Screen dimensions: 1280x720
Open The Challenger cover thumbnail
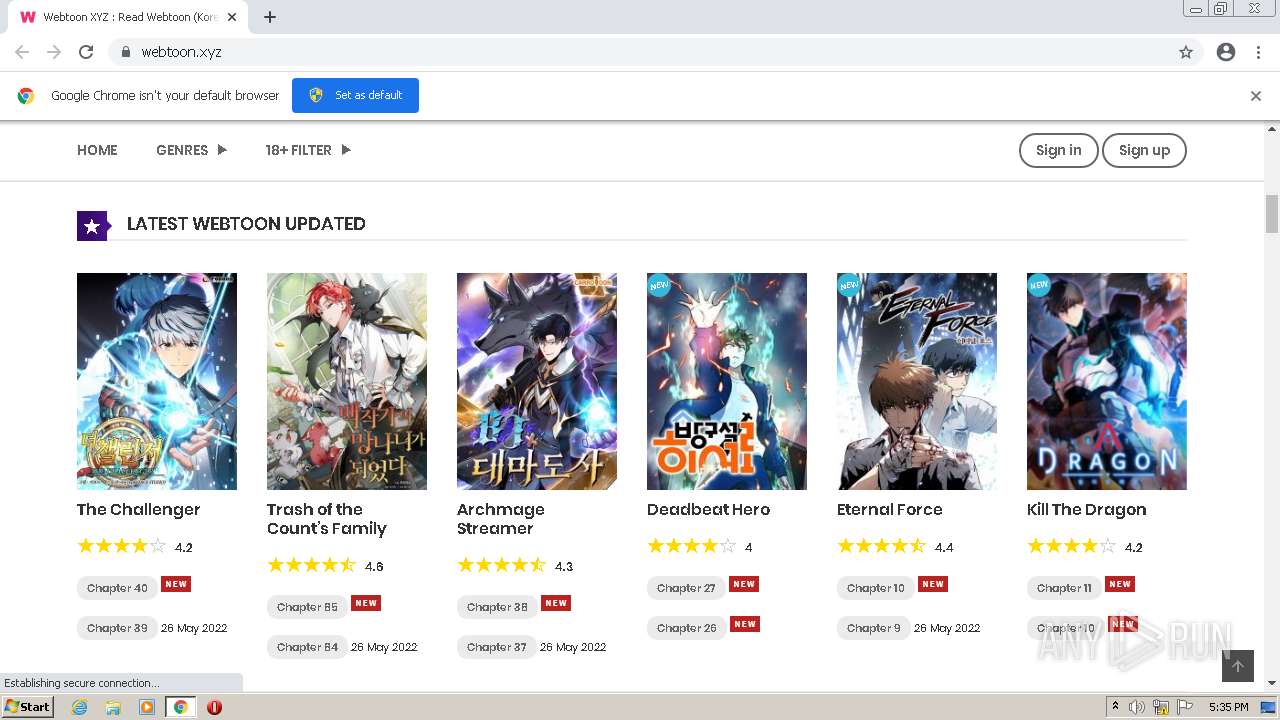pyautogui.click(x=157, y=381)
